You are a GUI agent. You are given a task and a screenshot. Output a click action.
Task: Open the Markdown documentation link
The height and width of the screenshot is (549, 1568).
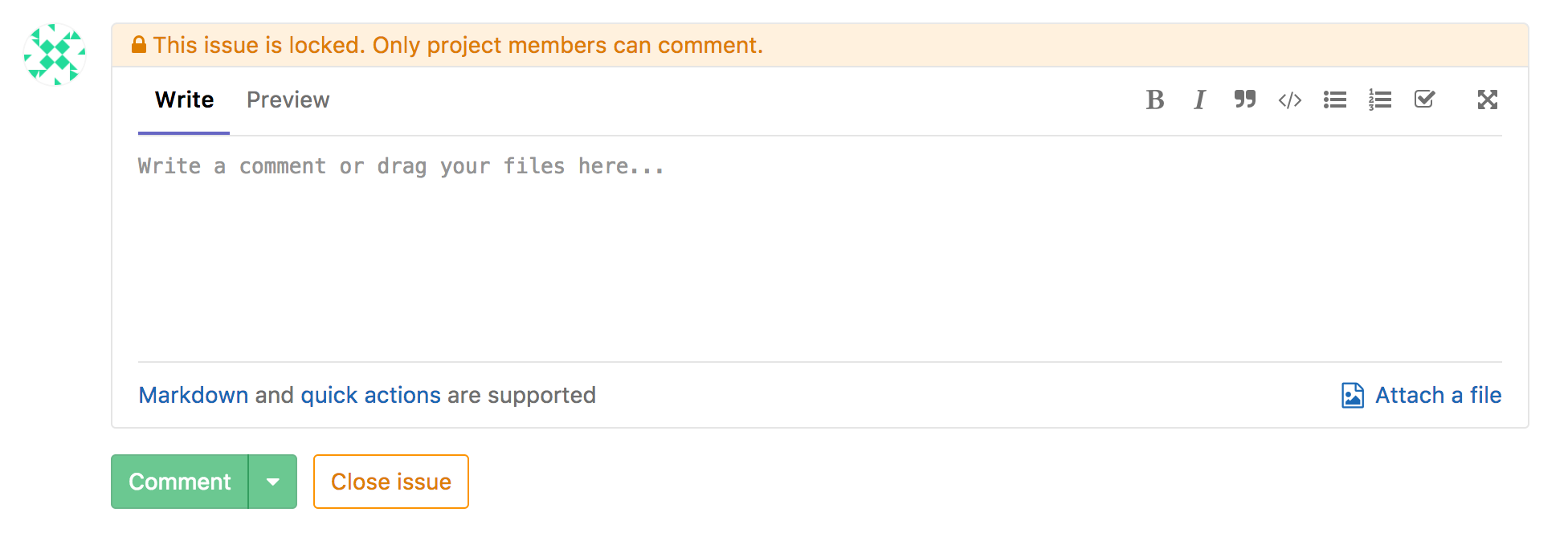coord(193,395)
